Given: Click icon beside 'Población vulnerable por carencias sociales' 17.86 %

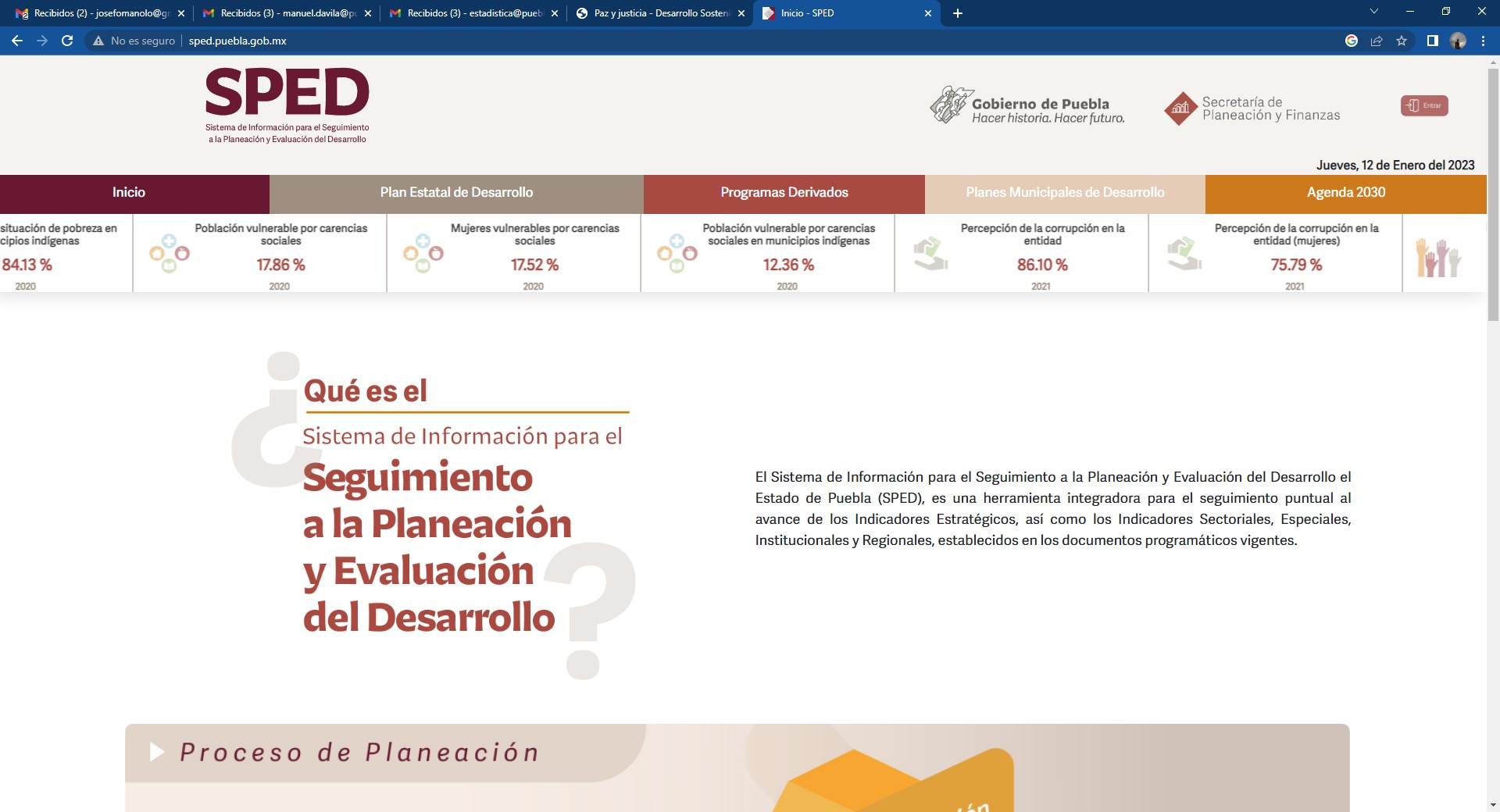Looking at the screenshot, I should pos(170,254).
